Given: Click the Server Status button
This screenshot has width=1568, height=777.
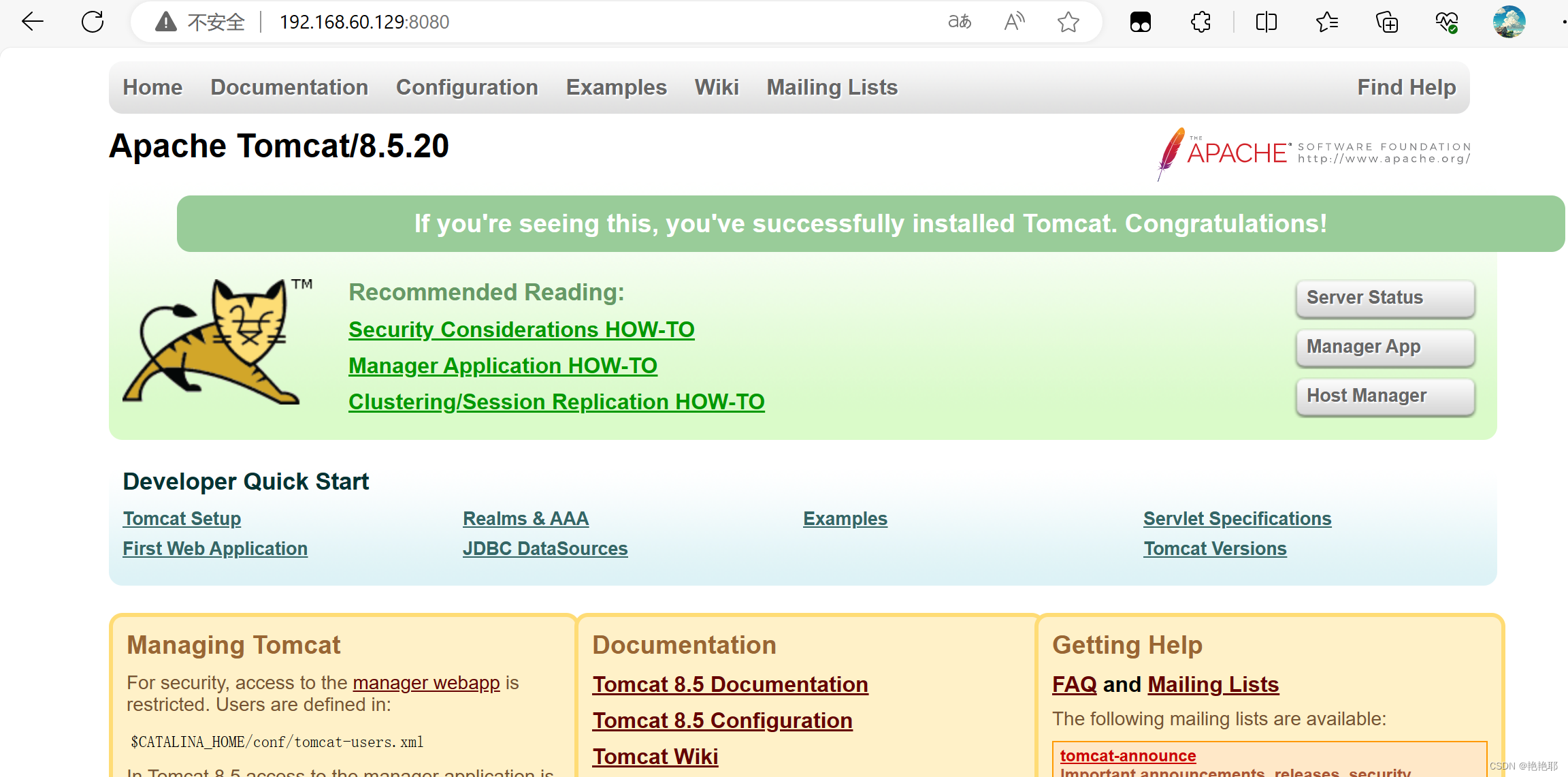Looking at the screenshot, I should (x=1385, y=298).
